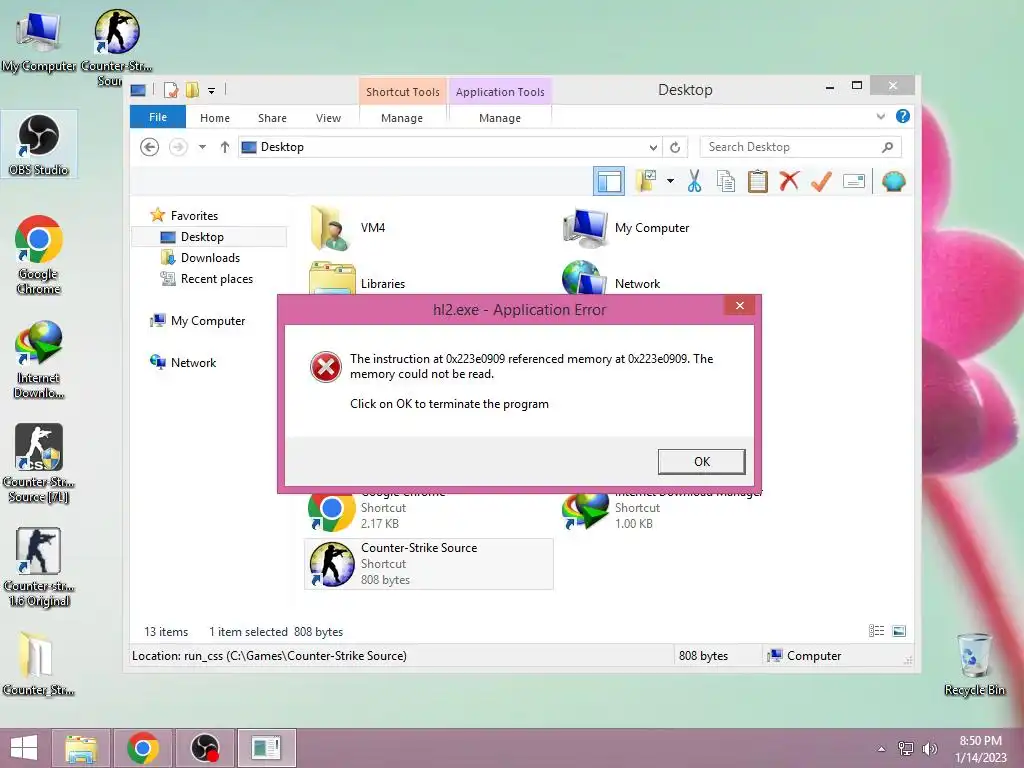
Task: Refresh the Desktop folder view
Action: (x=675, y=148)
